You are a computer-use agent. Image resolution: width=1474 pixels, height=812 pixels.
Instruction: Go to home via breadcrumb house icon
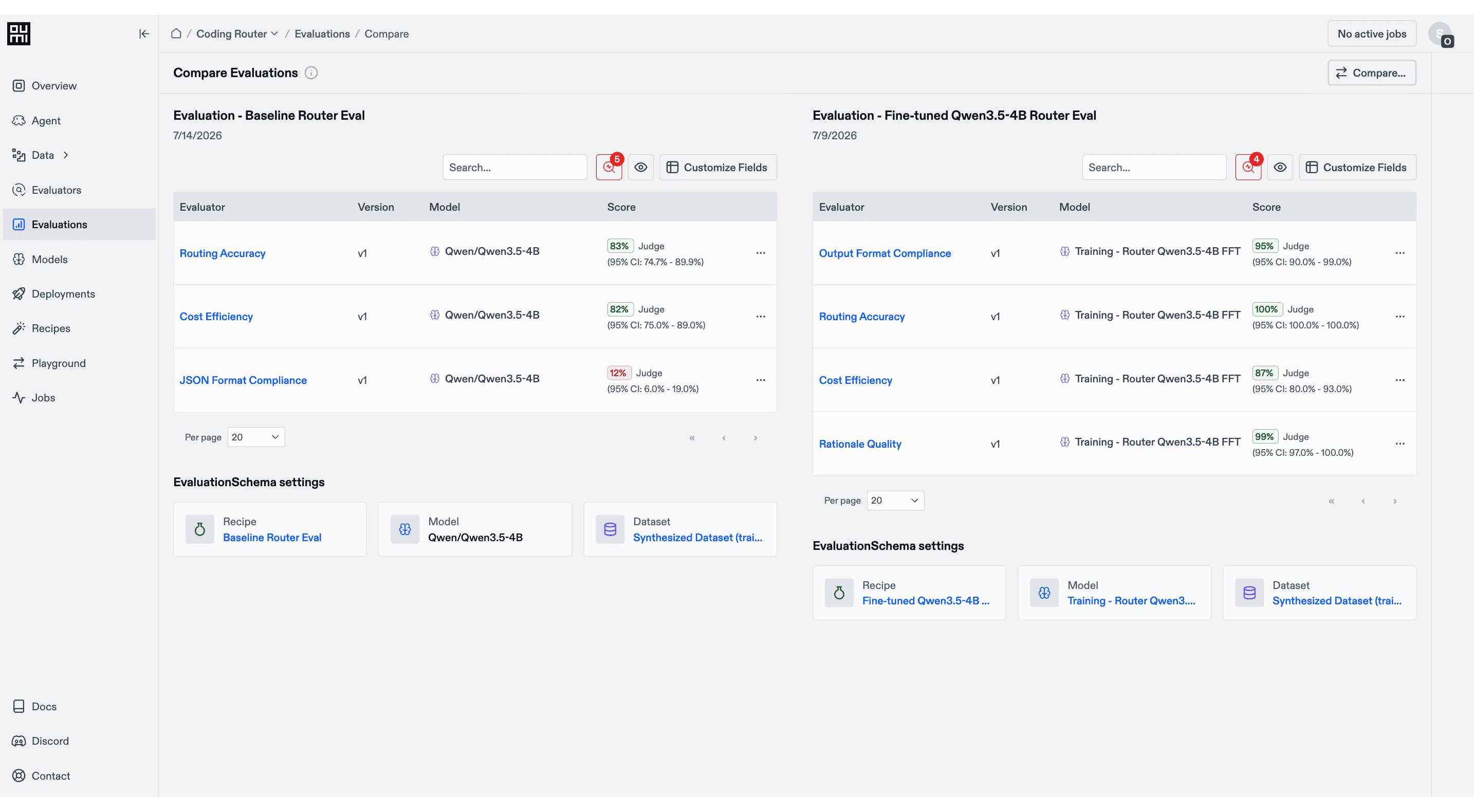(x=176, y=33)
